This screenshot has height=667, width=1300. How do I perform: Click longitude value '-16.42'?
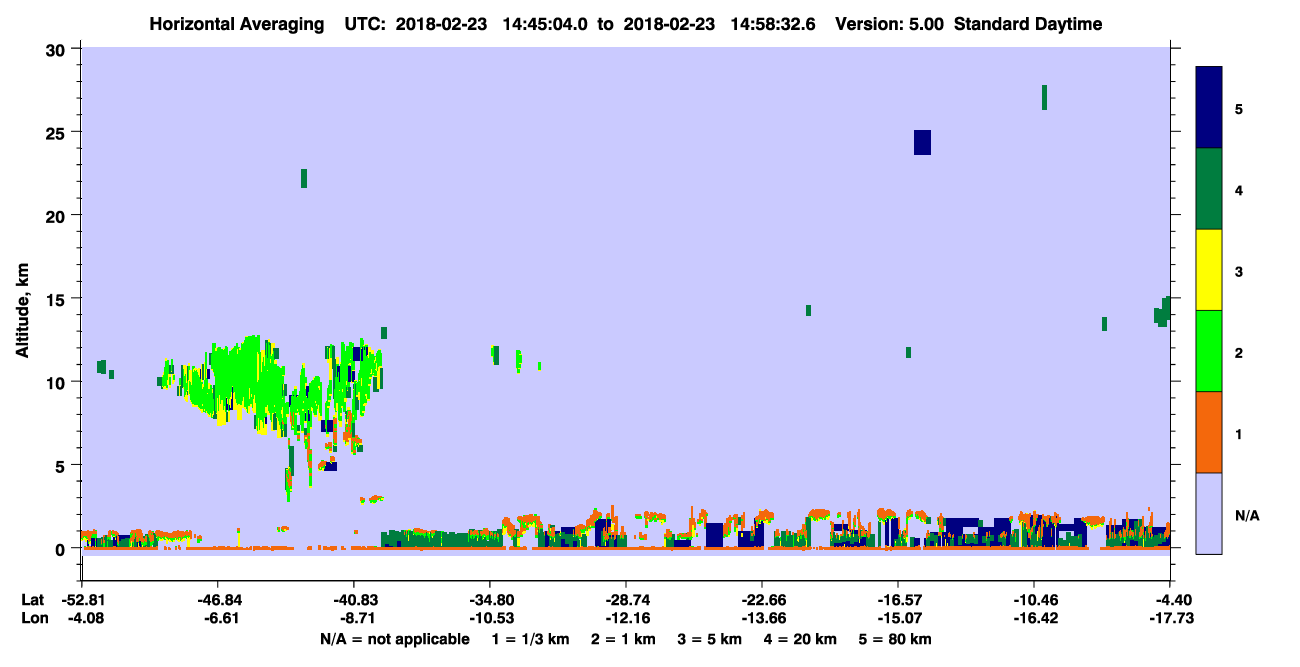(x=1033, y=618)
